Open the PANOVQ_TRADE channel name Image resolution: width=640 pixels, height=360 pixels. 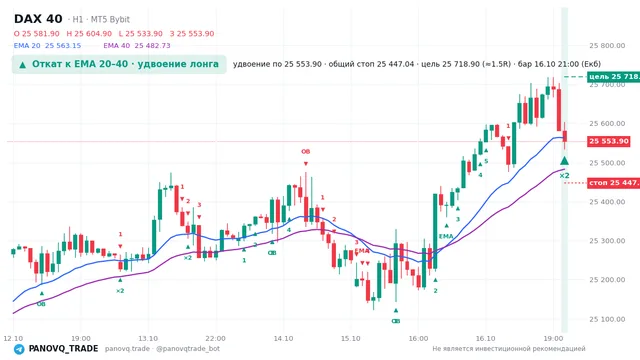63,349
